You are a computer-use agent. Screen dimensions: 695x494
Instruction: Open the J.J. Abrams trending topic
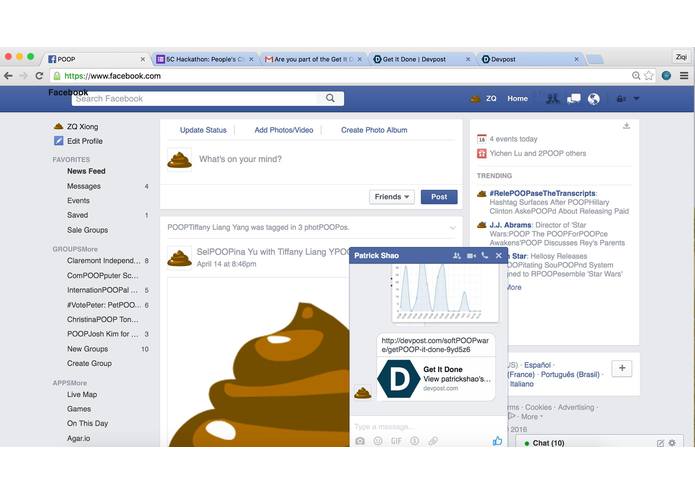coord(510,225)
